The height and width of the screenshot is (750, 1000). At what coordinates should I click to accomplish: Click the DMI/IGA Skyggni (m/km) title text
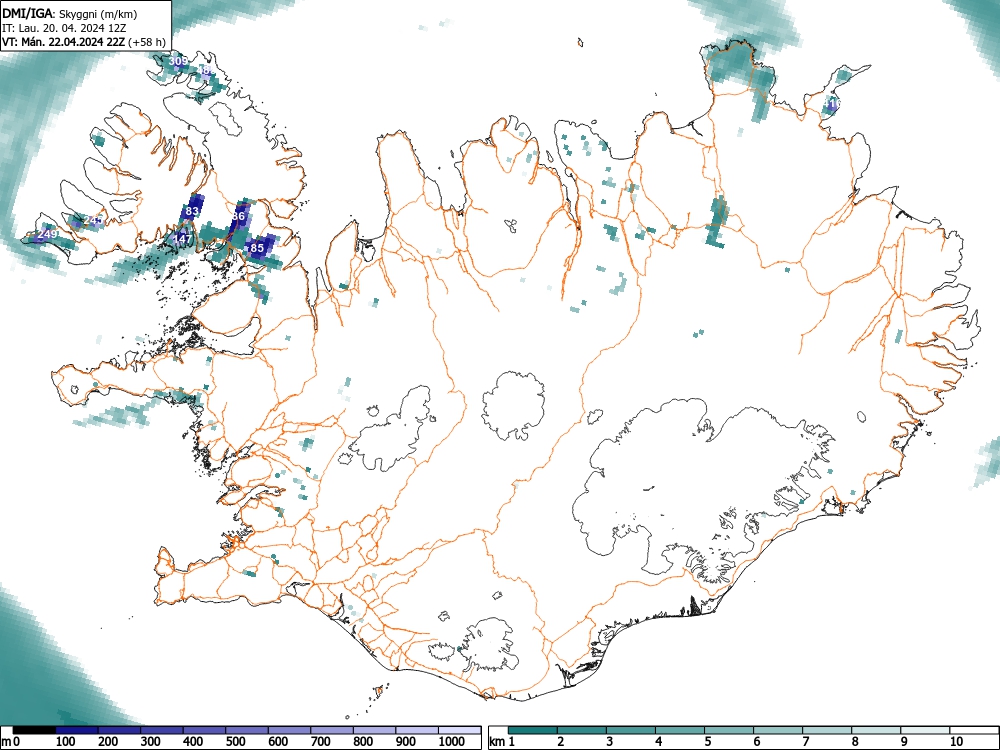click(x=70, y=14)
